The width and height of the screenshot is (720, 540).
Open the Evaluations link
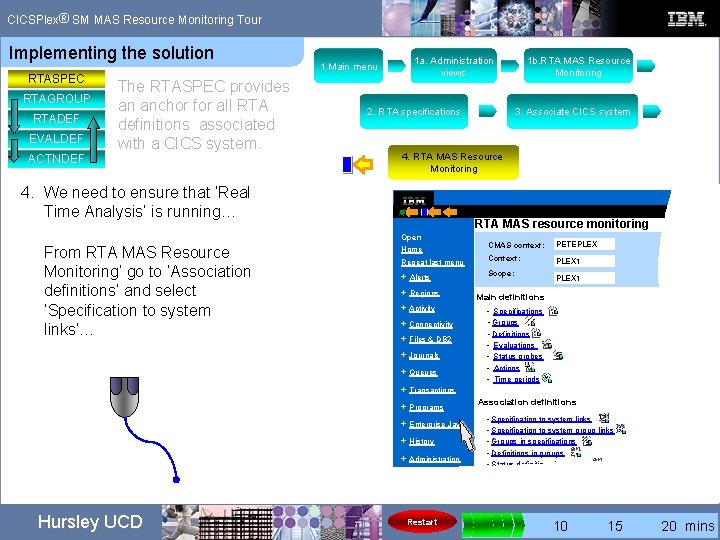(x=514, y=345)
